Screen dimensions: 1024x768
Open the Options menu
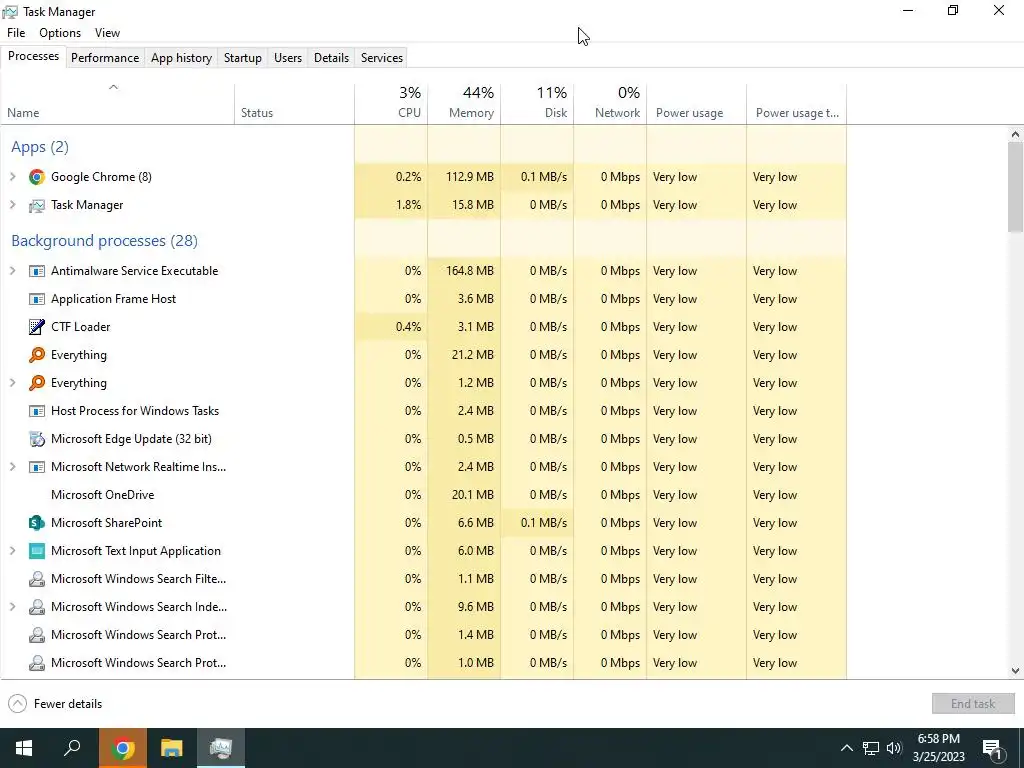[x=60, y=33]
